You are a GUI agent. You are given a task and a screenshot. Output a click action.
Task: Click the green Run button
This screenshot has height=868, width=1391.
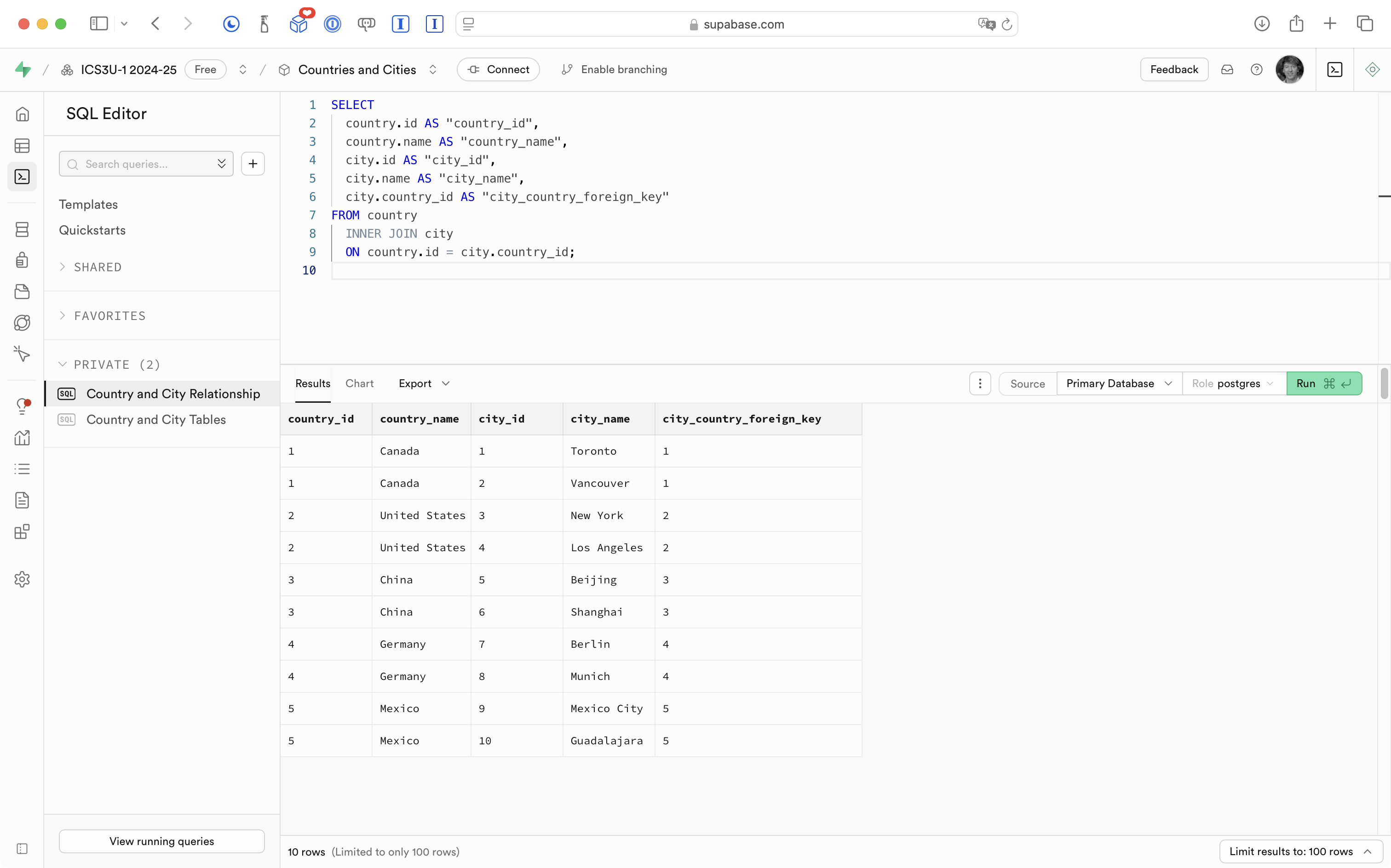pos(1323,383)
